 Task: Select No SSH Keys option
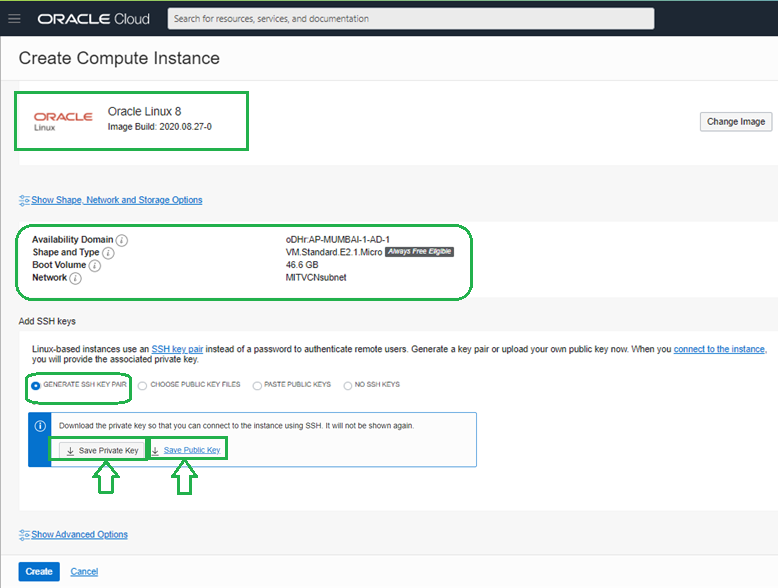click(x=348, y=386)
